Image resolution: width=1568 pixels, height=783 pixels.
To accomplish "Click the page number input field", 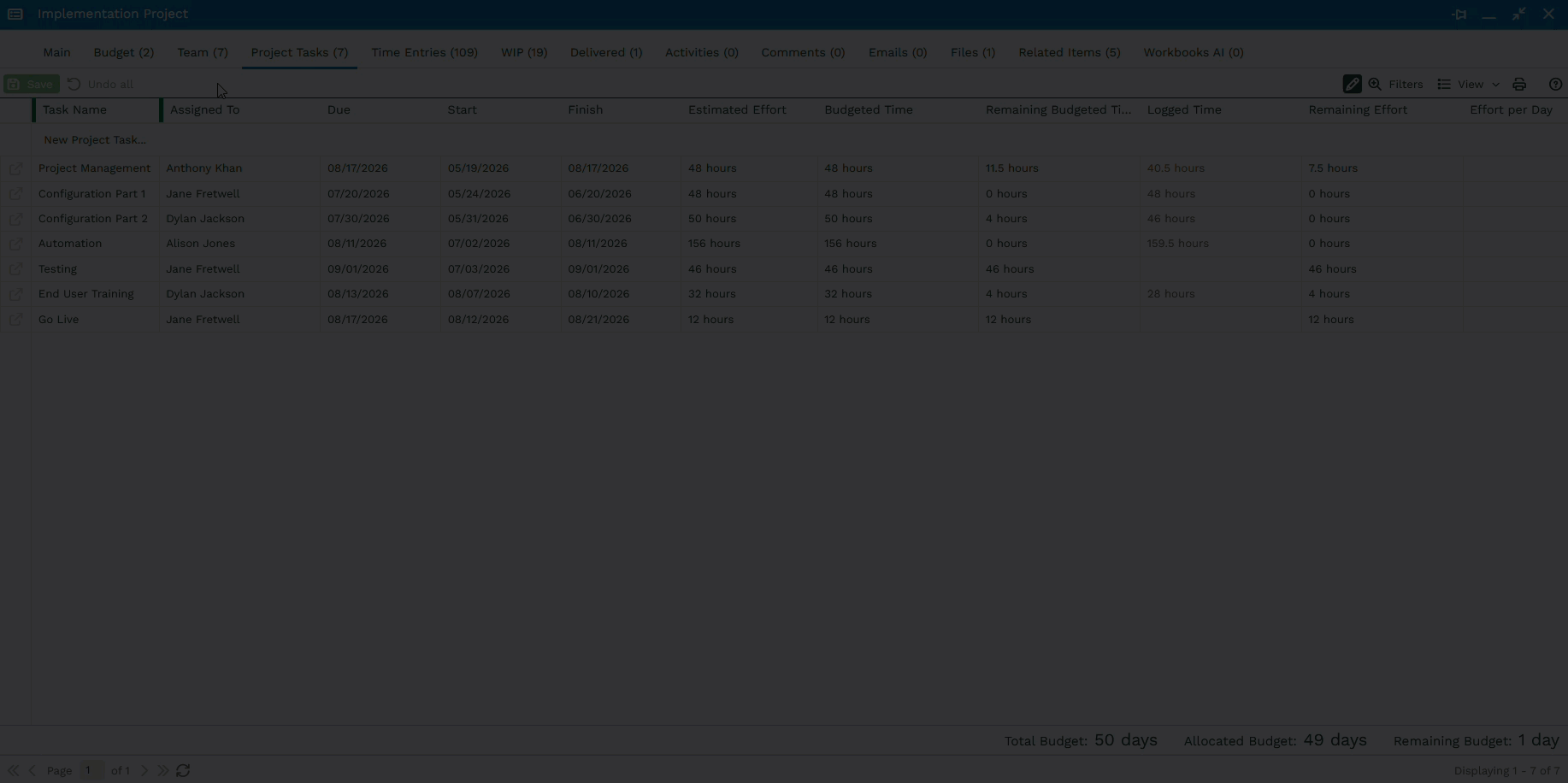I will coord(91,770).
